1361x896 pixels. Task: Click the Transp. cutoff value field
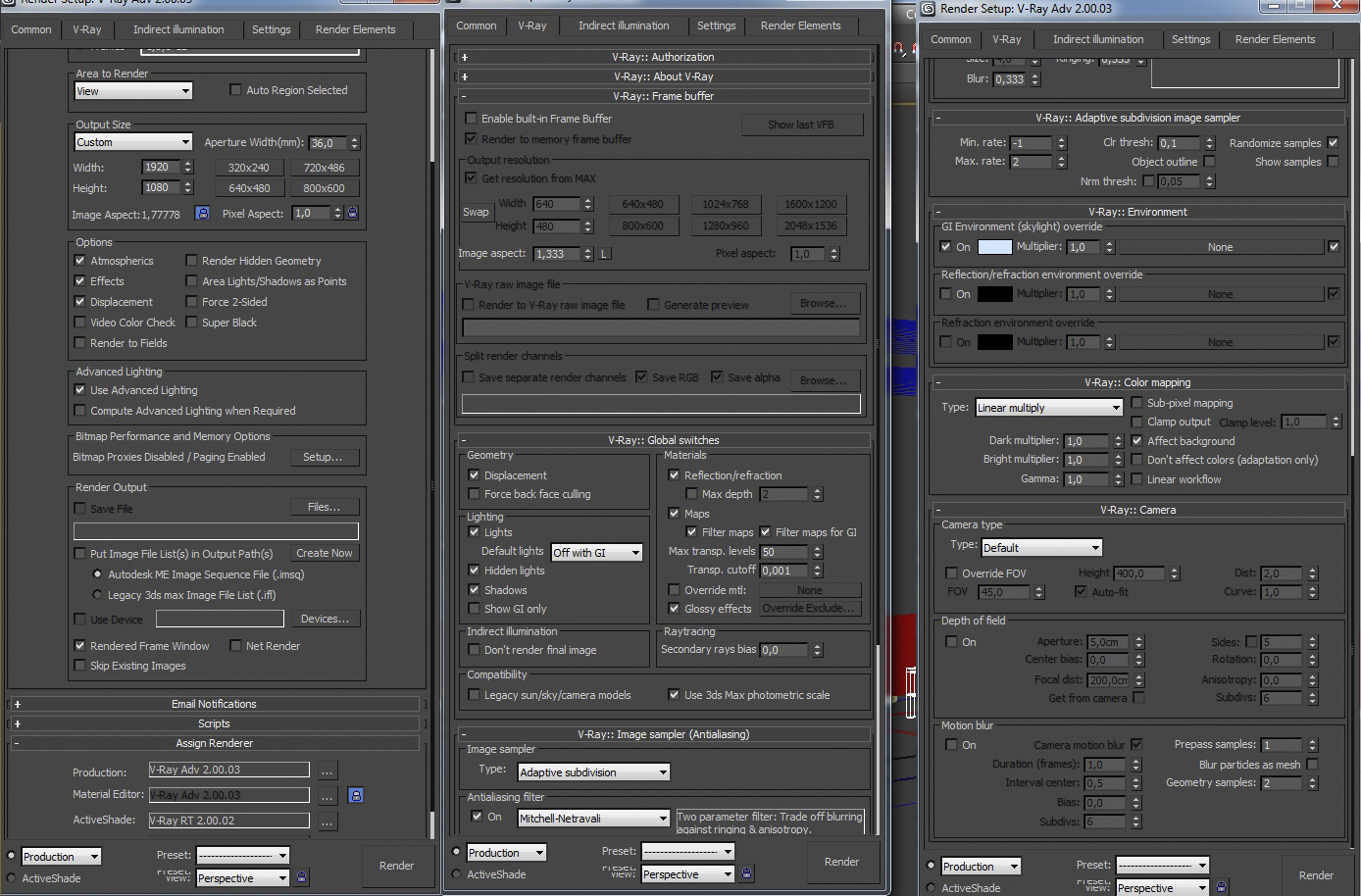click(x=783, y=571)
